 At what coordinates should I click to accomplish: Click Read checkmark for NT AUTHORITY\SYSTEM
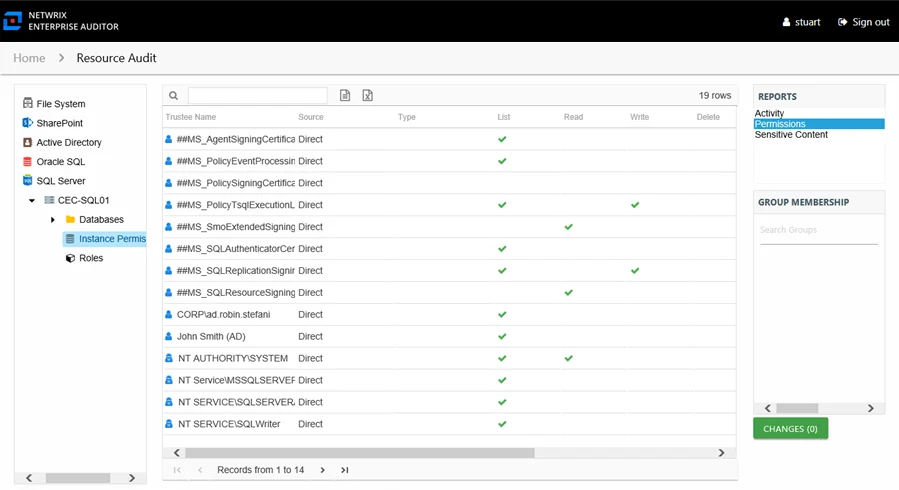569,358
